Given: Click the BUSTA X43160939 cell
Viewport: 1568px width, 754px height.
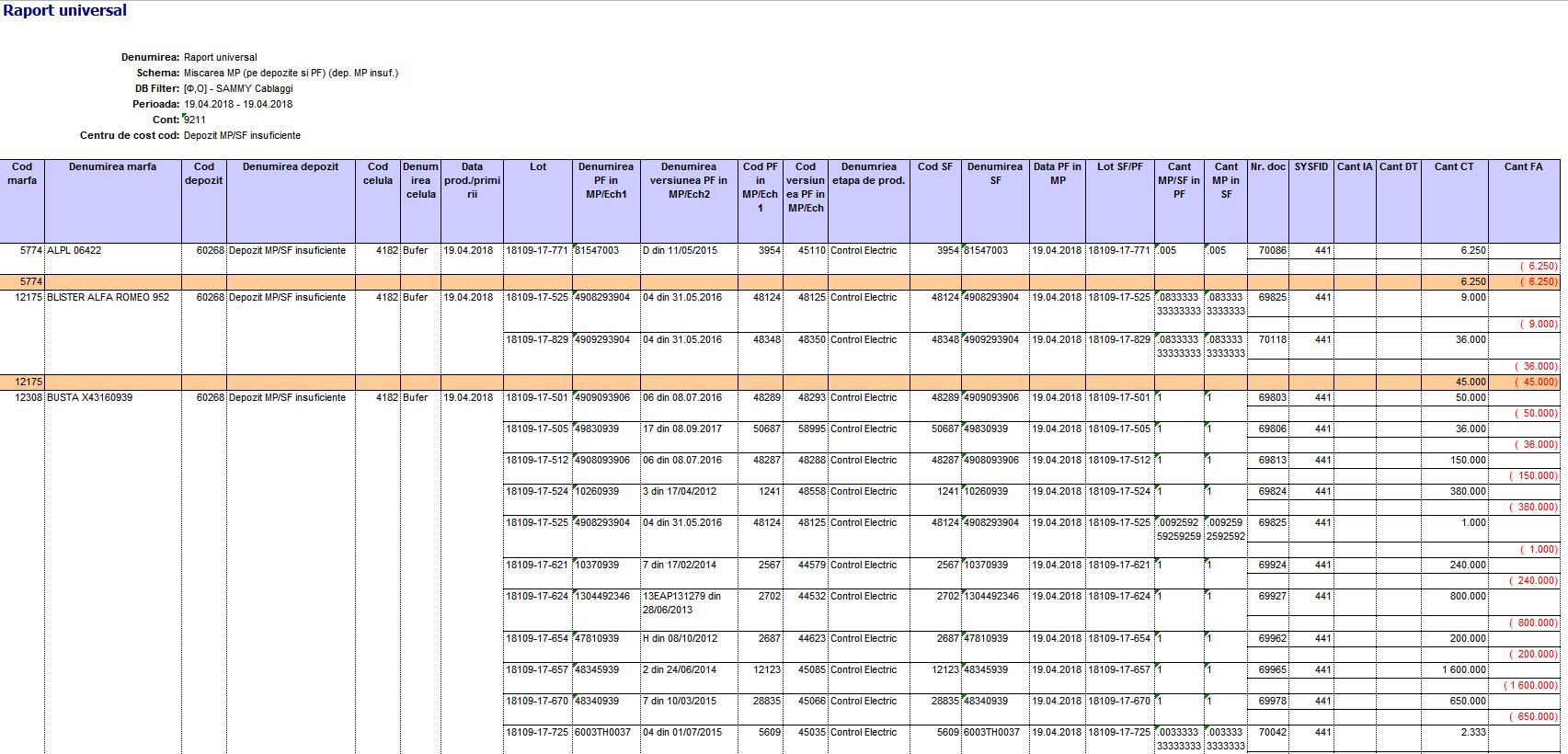Looking at the screenshot, I should pyautogui.click(x=89, y=398).
